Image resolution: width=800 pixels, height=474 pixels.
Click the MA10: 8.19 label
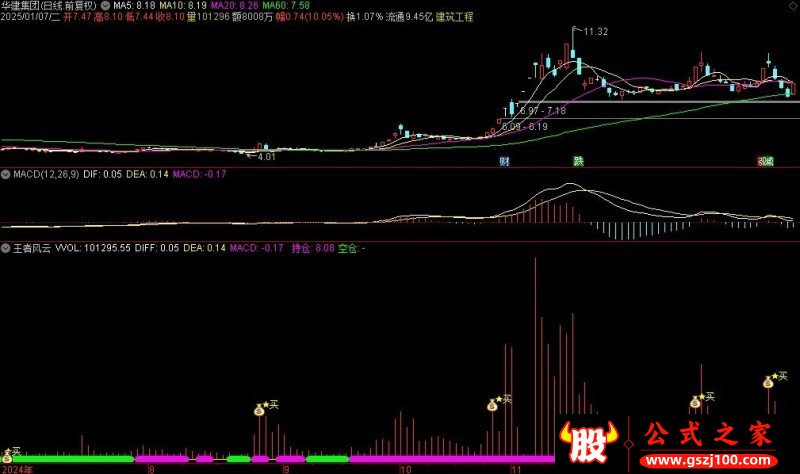pos(183,6)
